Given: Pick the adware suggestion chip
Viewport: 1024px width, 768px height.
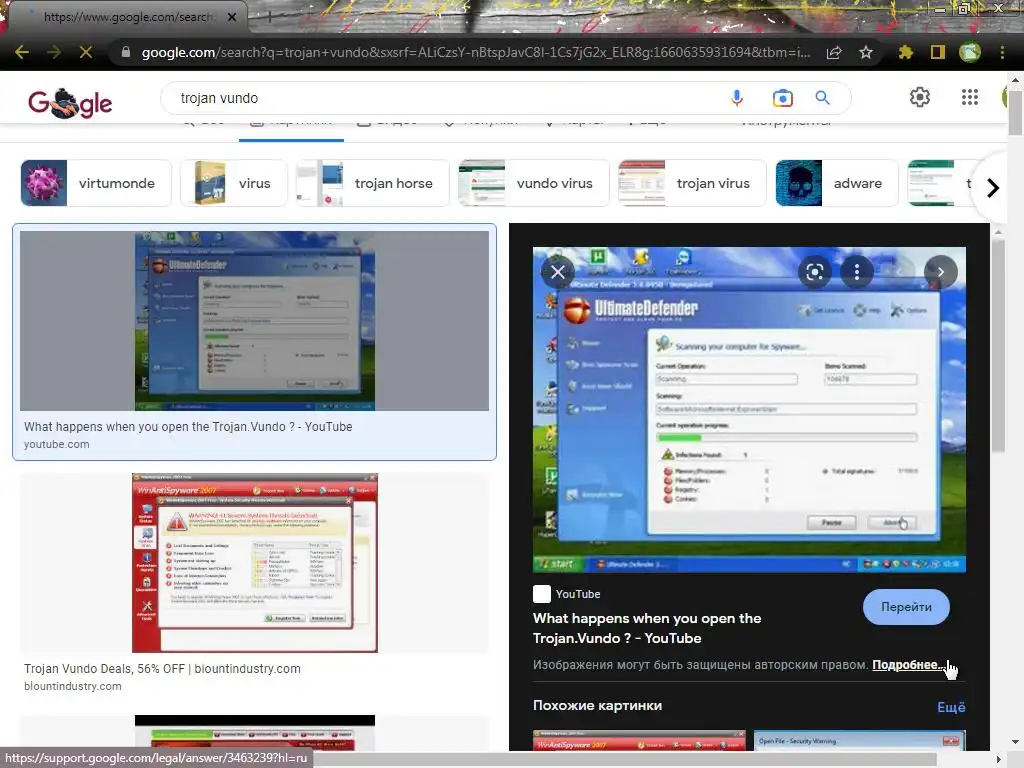Looking at the screenshot, I should coord(837,183).
